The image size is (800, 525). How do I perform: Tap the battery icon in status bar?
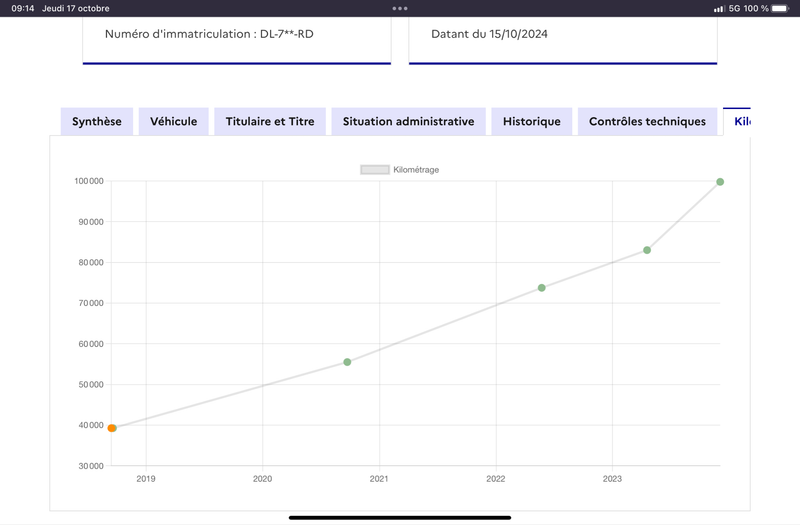click(780, 8)
